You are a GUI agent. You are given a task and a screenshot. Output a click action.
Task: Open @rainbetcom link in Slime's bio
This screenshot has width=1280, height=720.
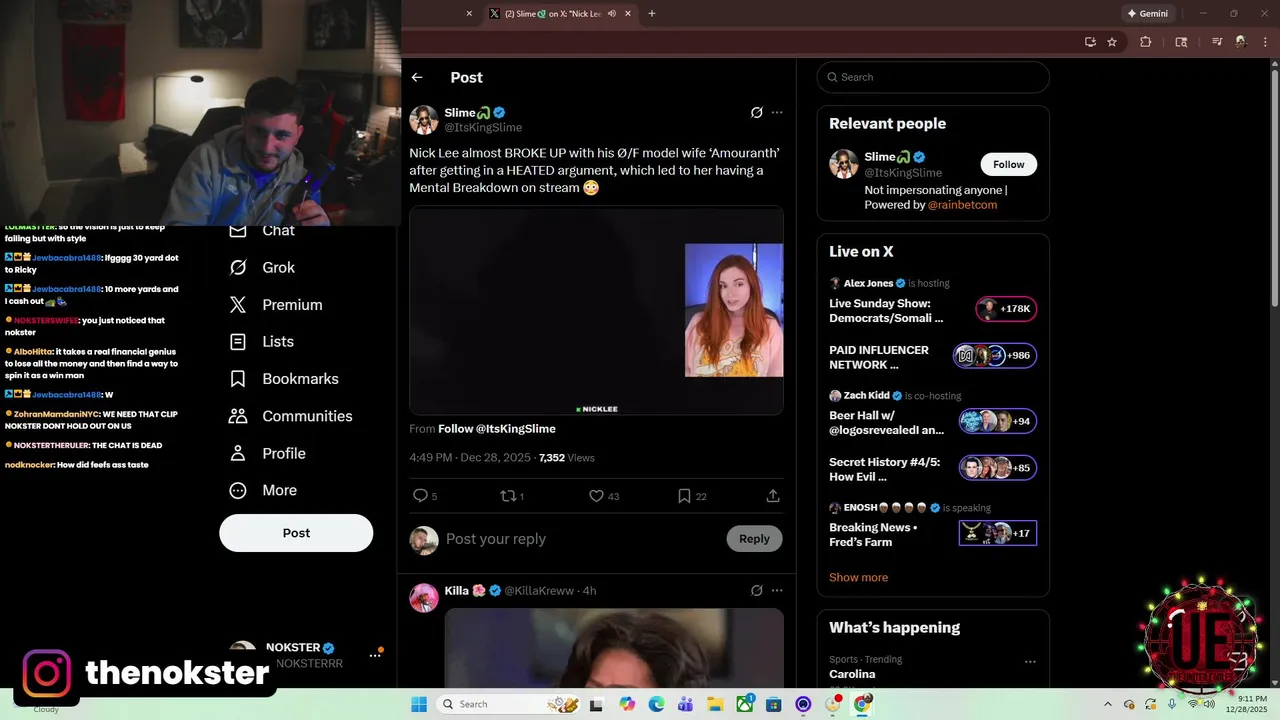[x=962, y=205]
